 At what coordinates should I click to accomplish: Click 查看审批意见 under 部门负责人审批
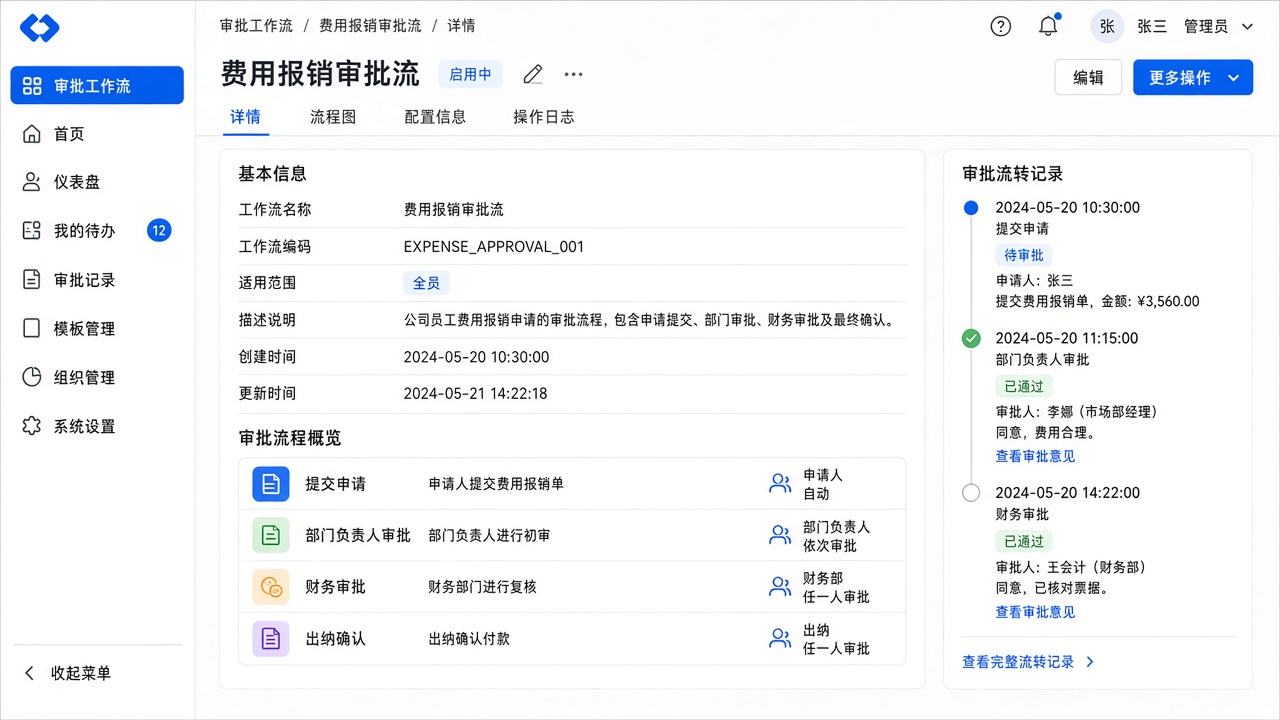click(1035, 456)
